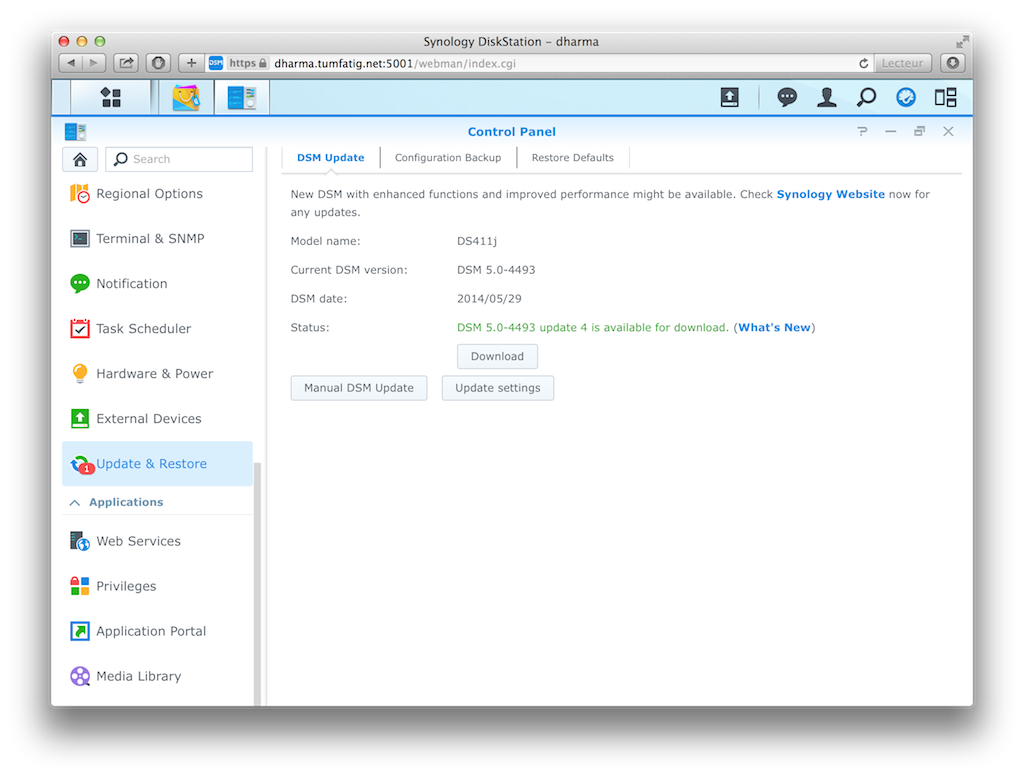Collapse the Applications section
This screenshot has height=777, width=1024.
75,503
